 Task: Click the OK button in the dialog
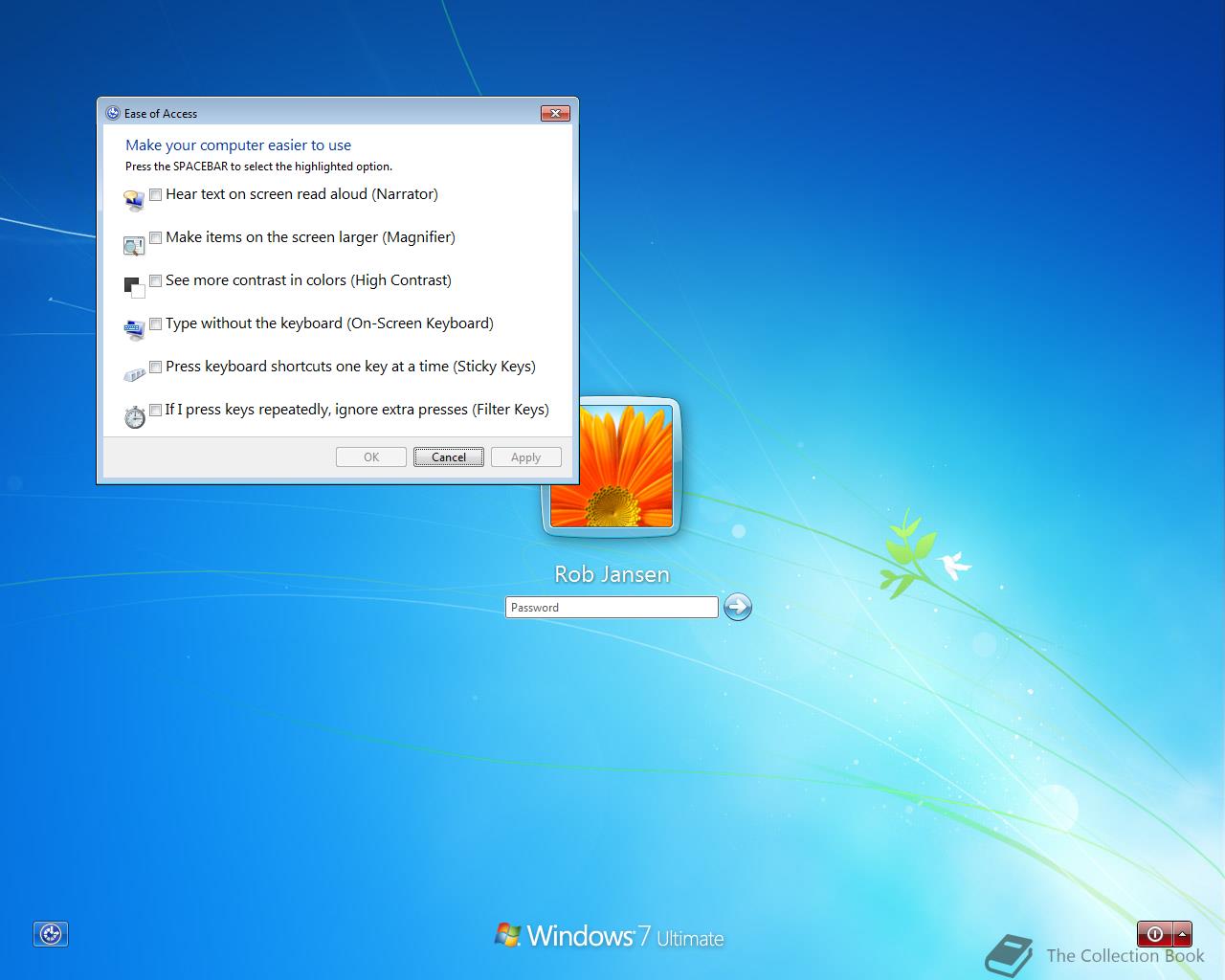point(371,457)
